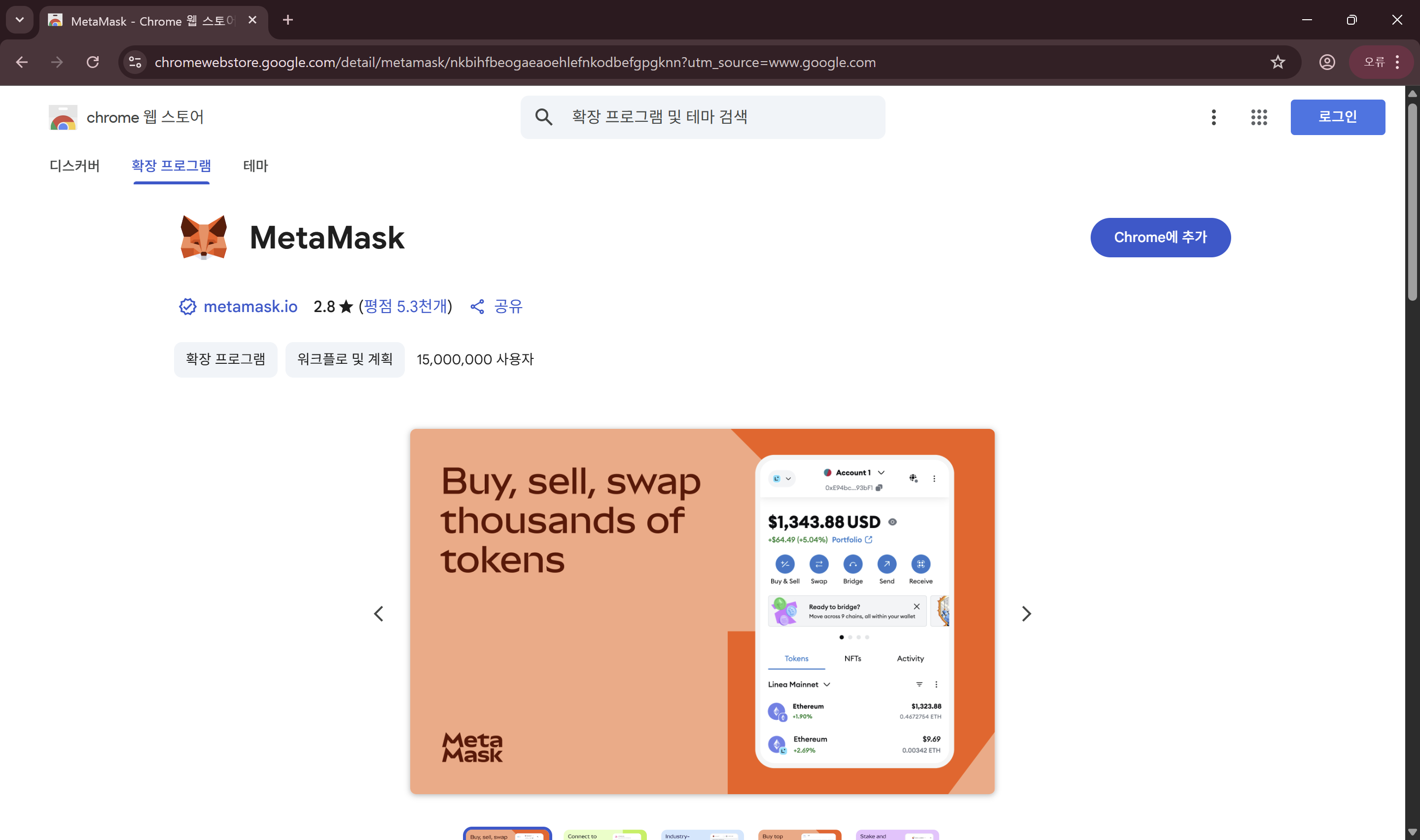
Task: Click the Chrome profile avatar icon
Action: pos(1327,62)
